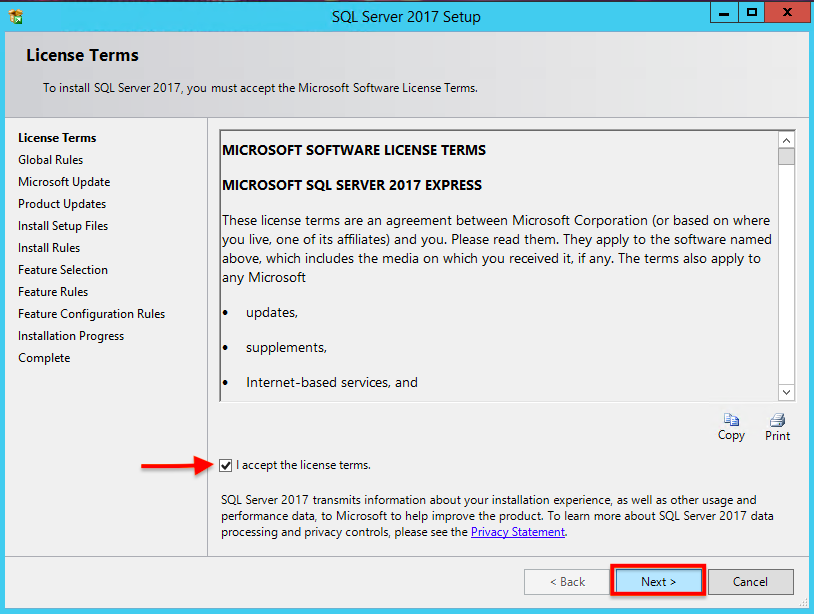Image resolution: width=814 pixels, height=614 pixels.
Task: Select Installation Progress step in sidebar
Action: 71,336
